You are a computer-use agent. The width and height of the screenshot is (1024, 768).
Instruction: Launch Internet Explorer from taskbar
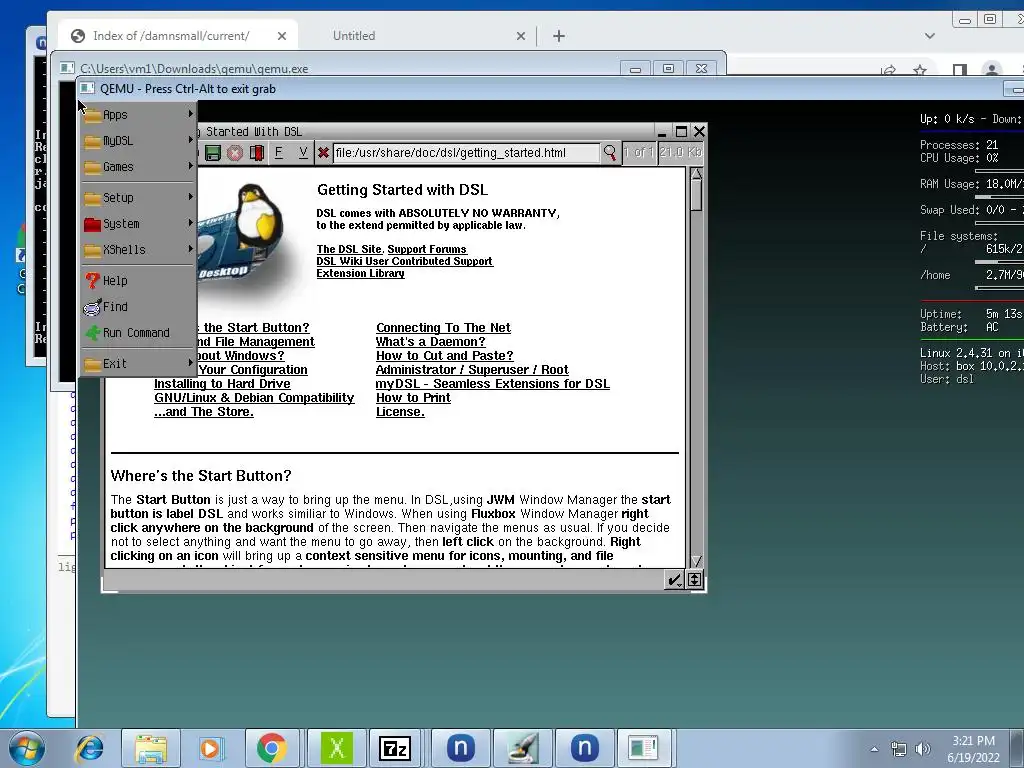(89, 748)
